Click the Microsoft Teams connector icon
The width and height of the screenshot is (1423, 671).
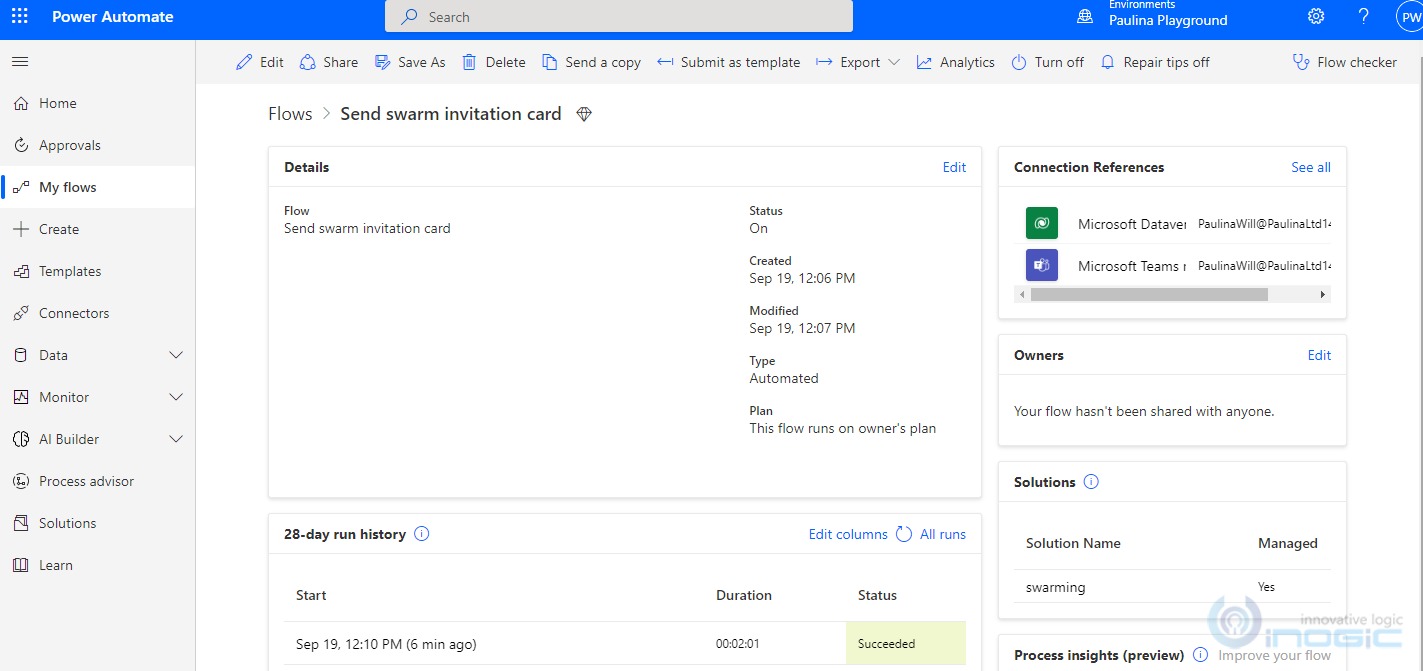click(1042, 265)
